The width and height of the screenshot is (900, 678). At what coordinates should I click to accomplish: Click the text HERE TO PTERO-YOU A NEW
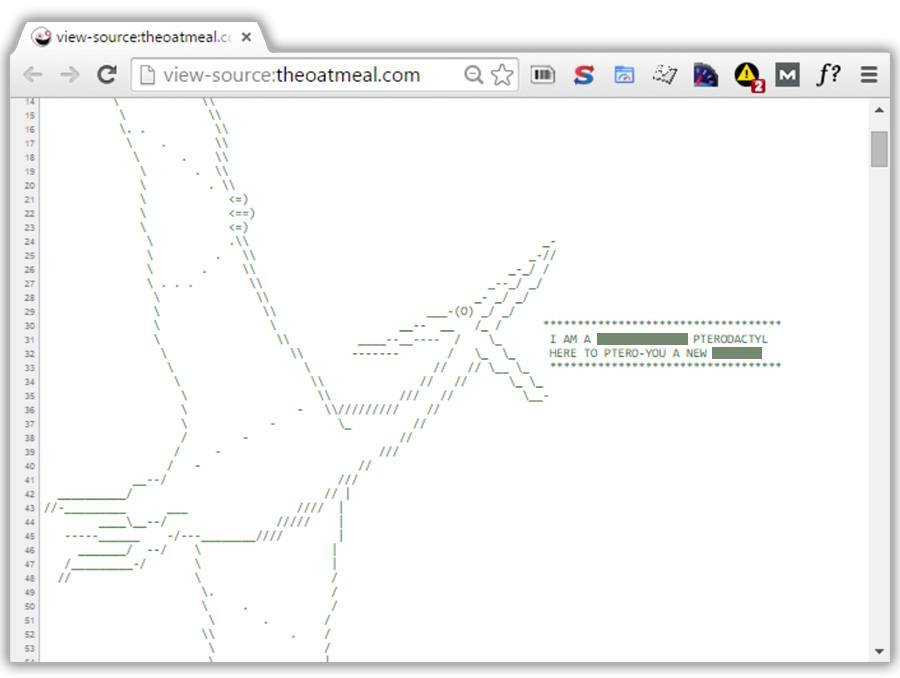pos(628,353)
